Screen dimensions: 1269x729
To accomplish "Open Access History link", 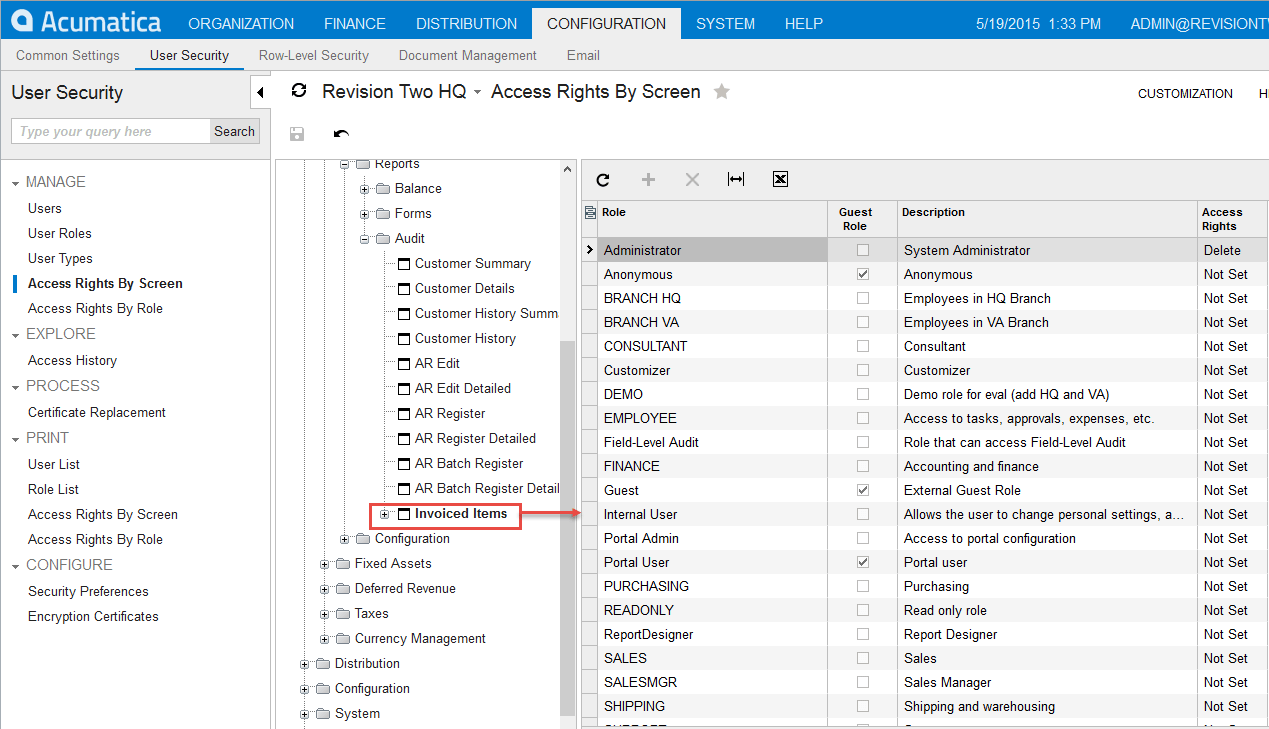I will [x=72, y=360].
